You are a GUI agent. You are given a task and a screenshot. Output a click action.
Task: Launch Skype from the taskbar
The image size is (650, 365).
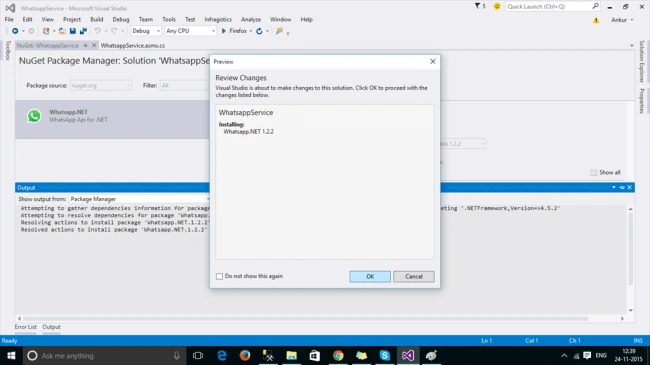(385, 355)
